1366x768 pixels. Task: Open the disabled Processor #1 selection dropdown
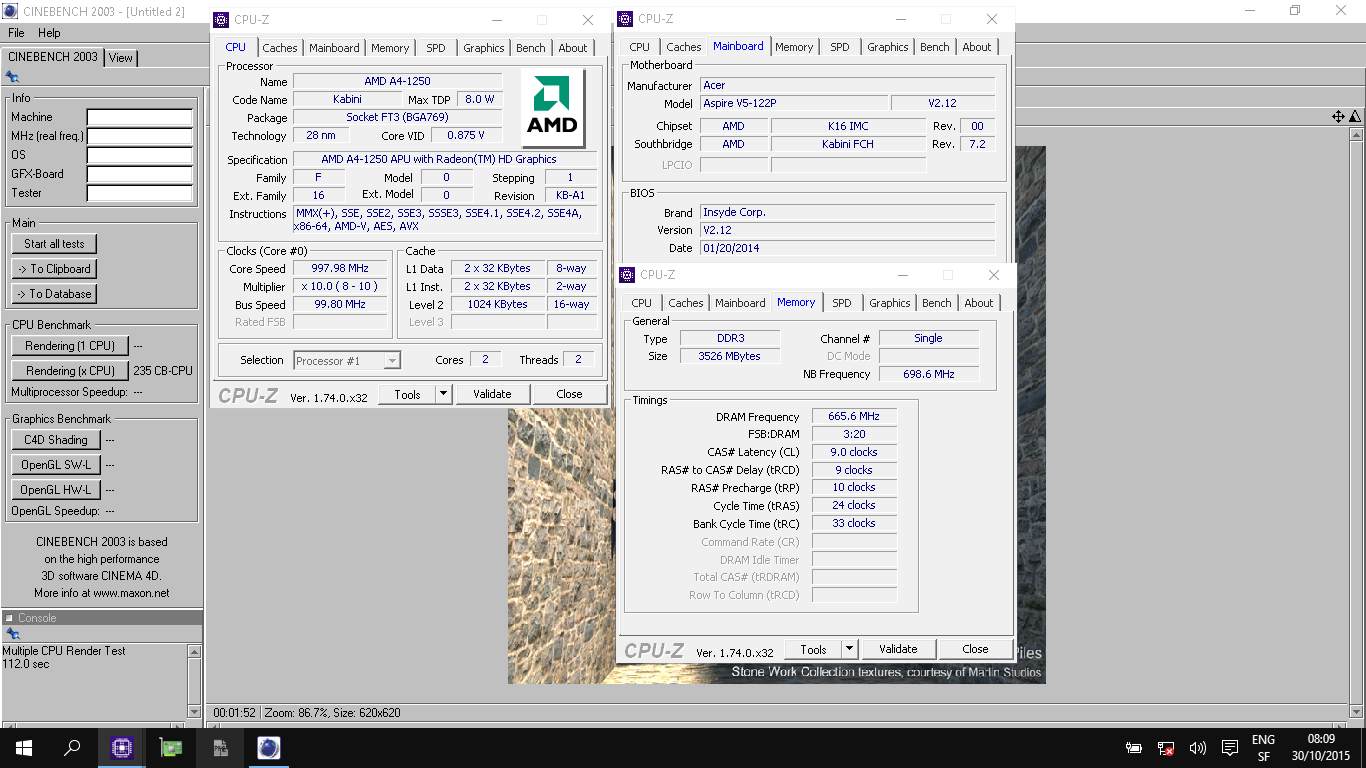tap(347, 360)
